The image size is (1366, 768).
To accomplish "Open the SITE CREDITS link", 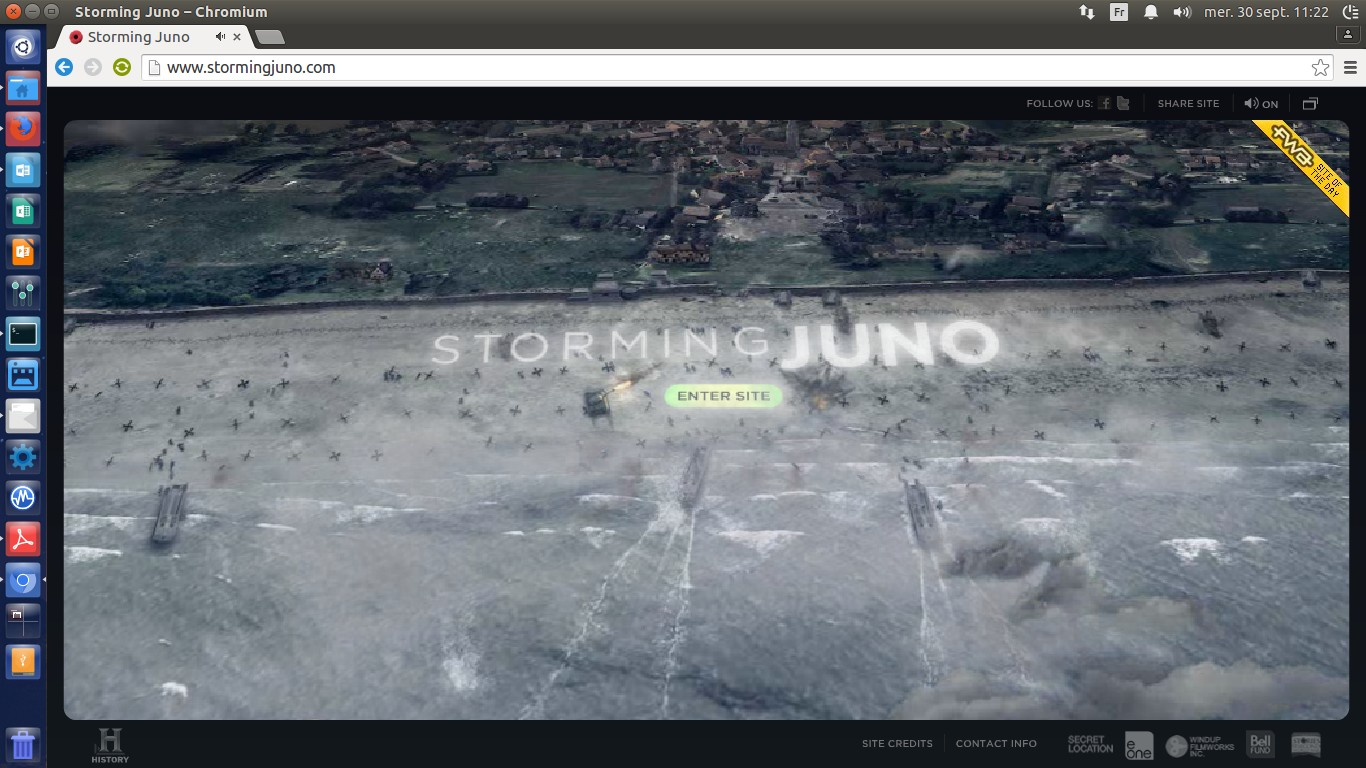I will (x=897, y=743).
